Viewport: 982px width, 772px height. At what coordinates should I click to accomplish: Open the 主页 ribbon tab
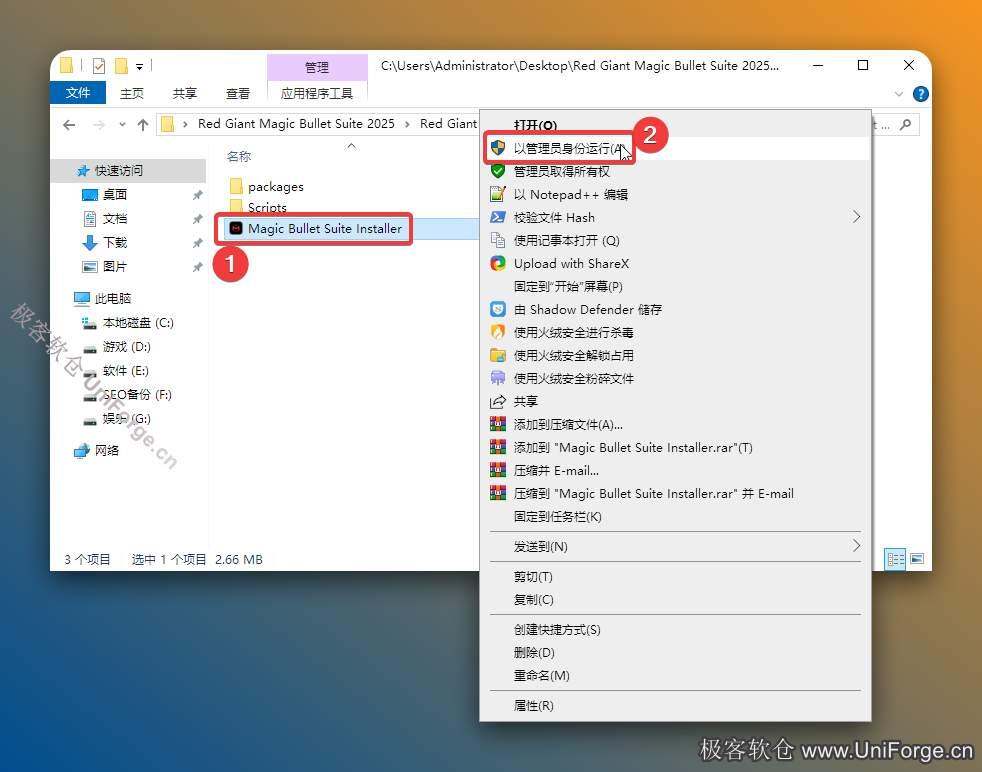click(x=132, y=93)
